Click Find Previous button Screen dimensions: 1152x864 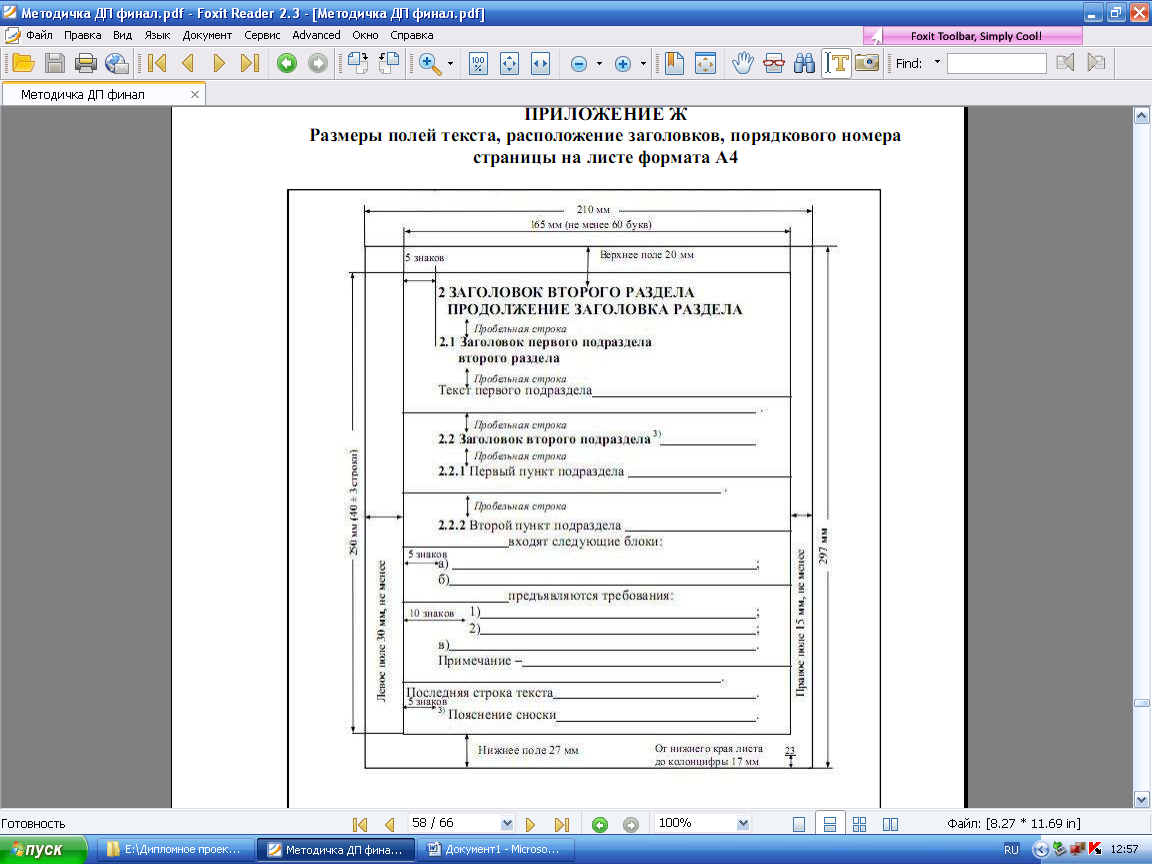click(x=1065, y=63)
